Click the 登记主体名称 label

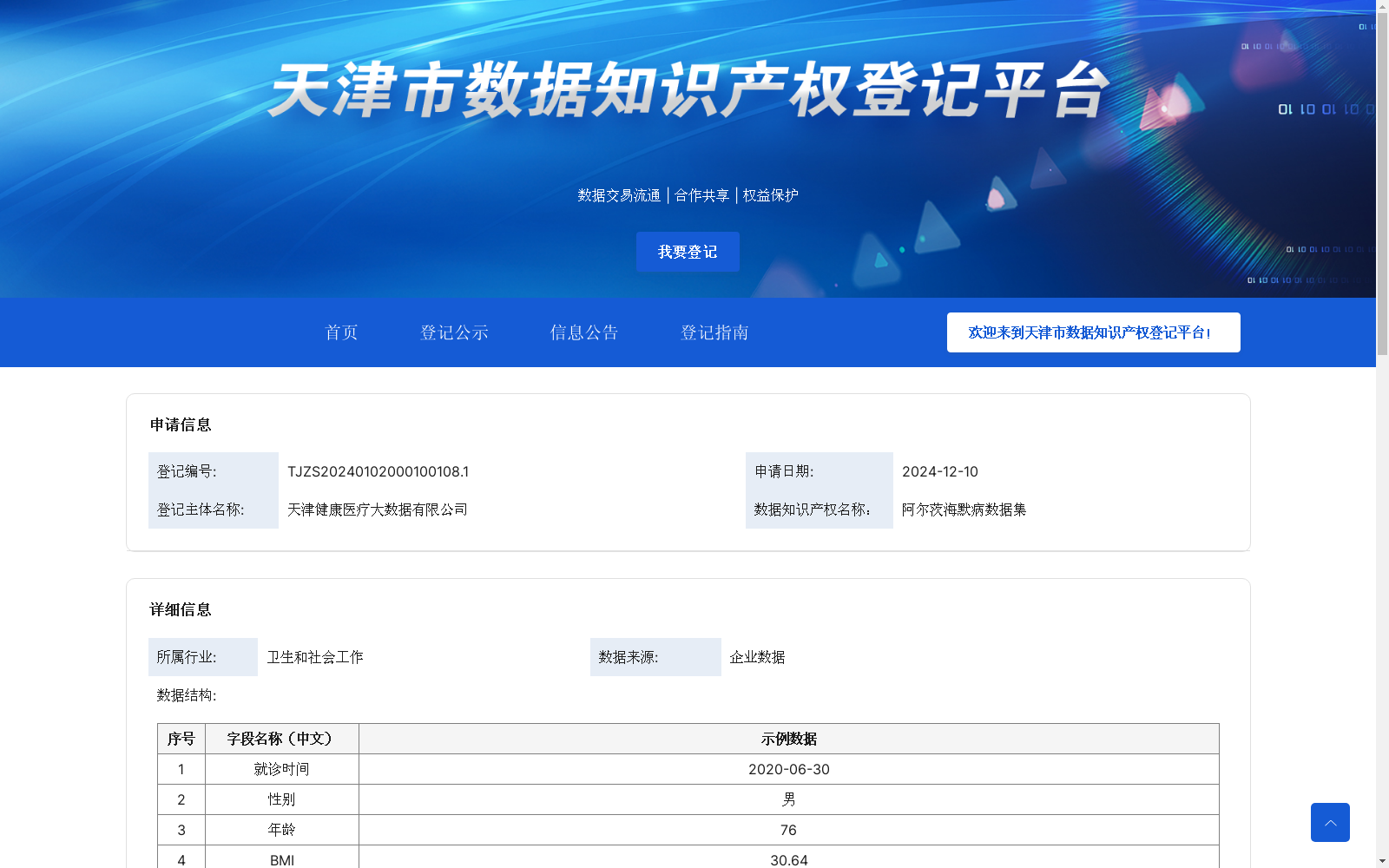click(x=201, y=510)
